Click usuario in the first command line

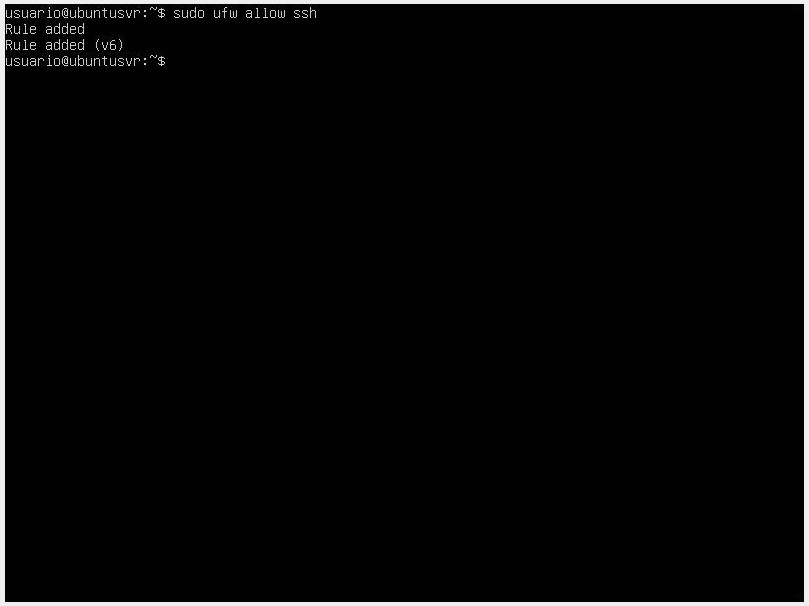coord(33,13)
